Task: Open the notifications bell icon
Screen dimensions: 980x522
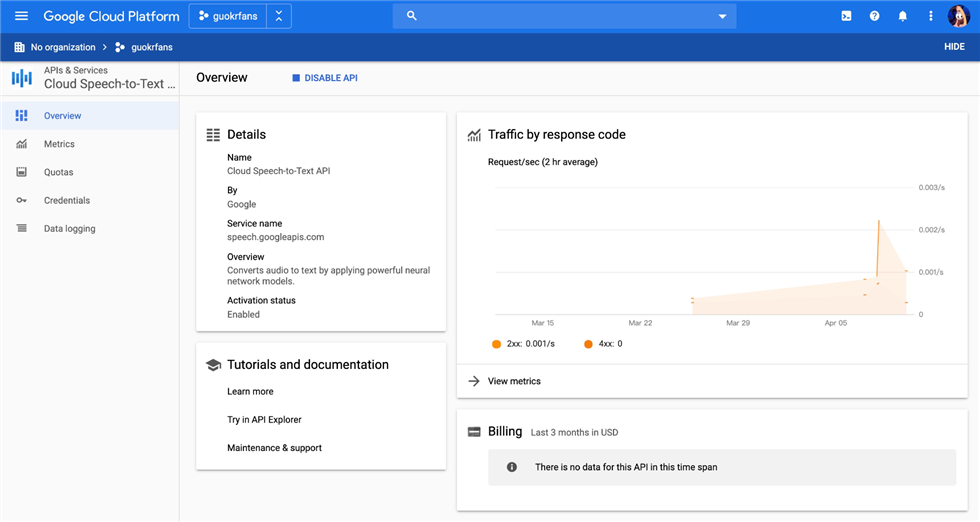Action: [902, 16]
